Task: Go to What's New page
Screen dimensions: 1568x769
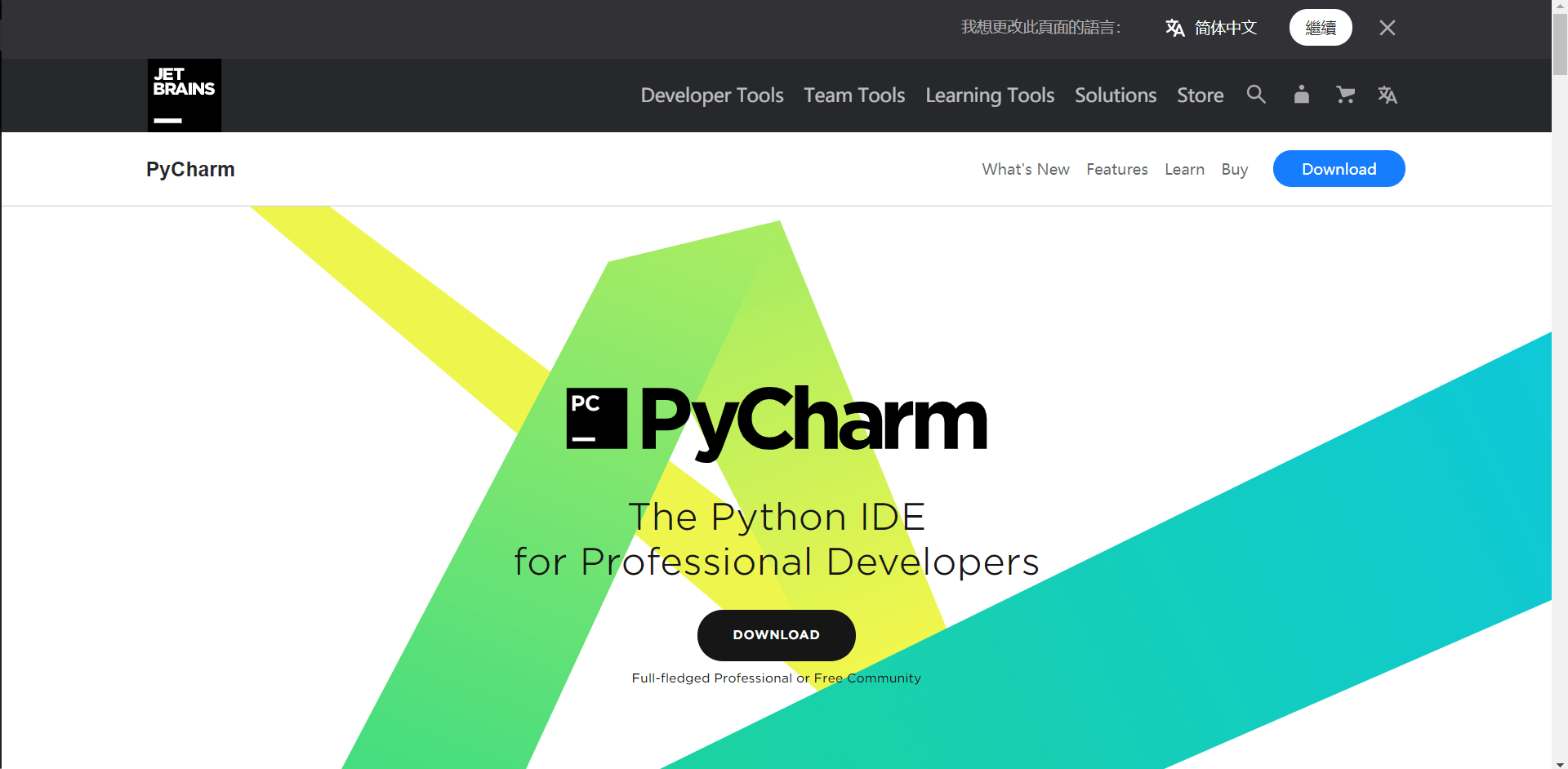Action: [1026, 169]
